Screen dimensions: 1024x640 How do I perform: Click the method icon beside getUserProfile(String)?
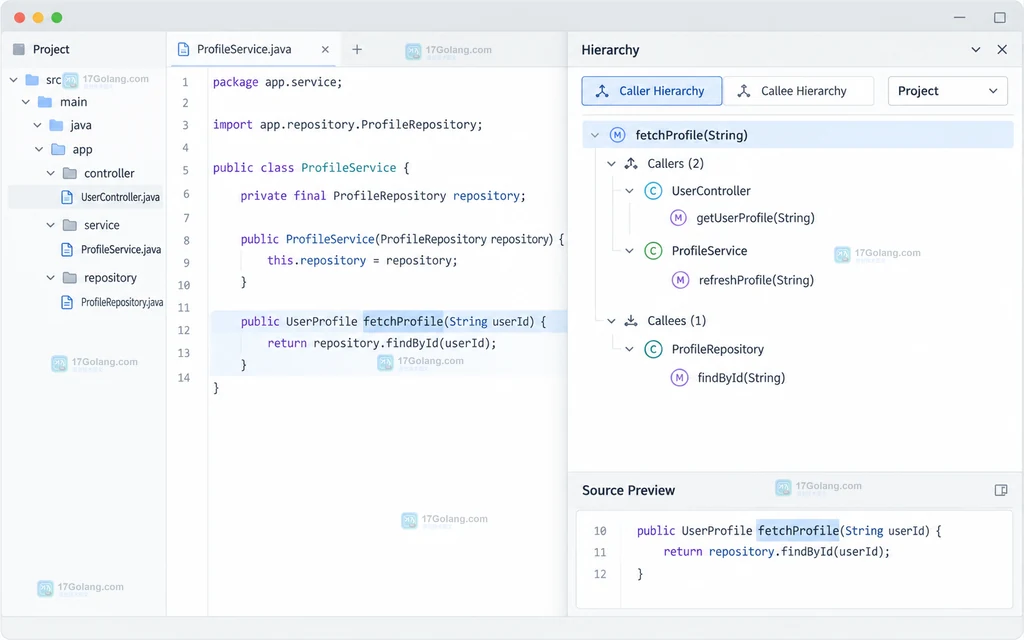pyautogui.click(x=679, y=218)
